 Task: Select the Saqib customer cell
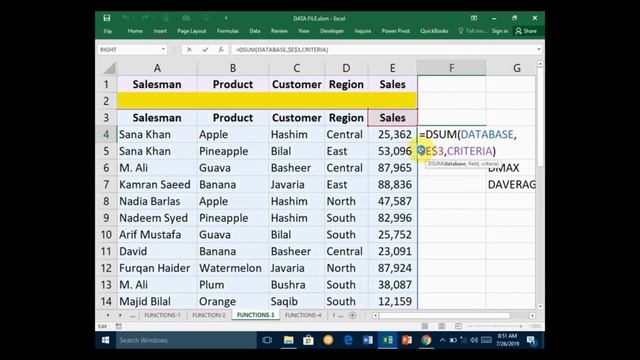click(296, 302)
